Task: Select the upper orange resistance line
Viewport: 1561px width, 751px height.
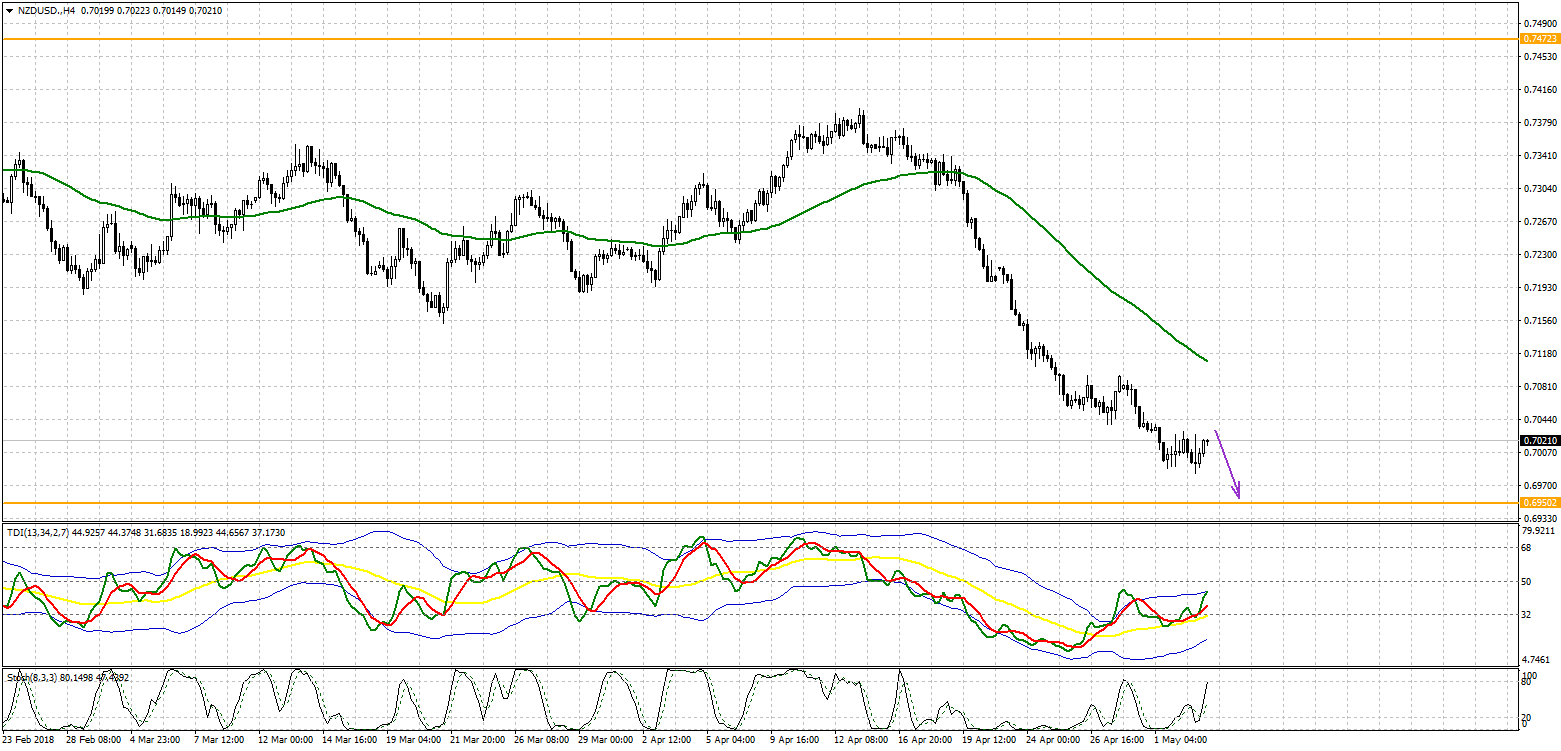Action: (700, 39)
